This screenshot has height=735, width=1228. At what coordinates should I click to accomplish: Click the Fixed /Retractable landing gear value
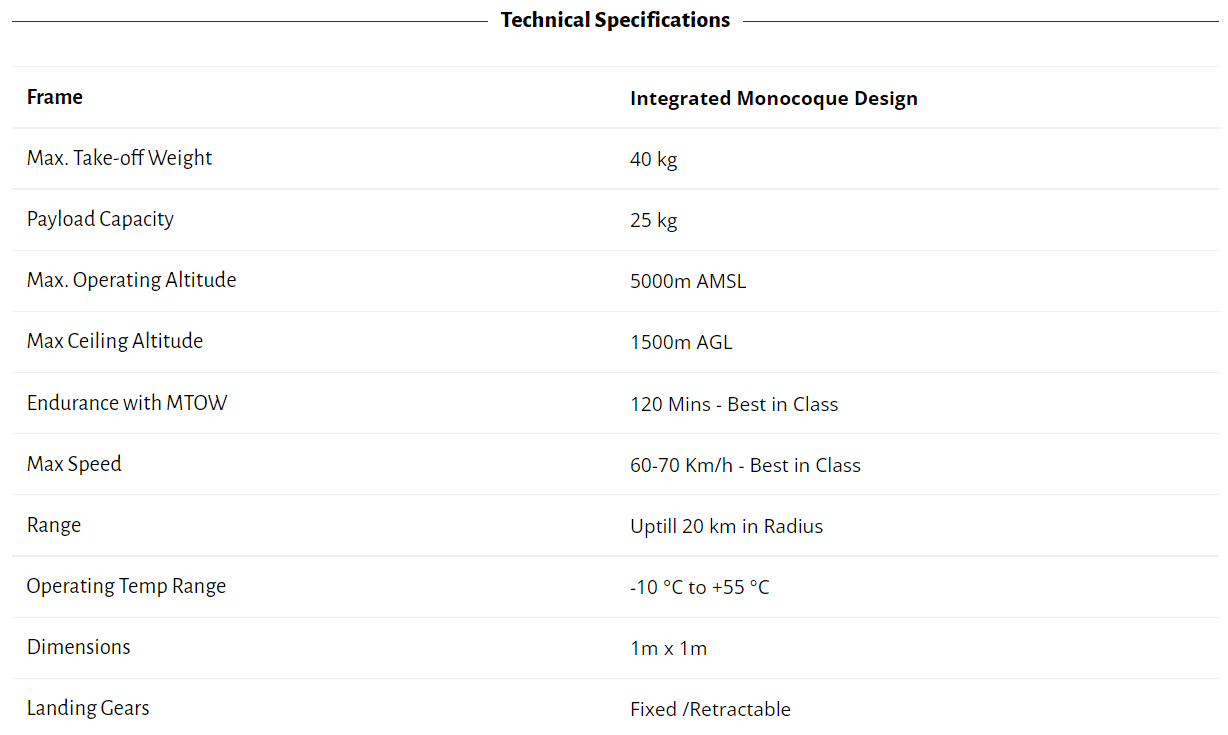point(710,709)
